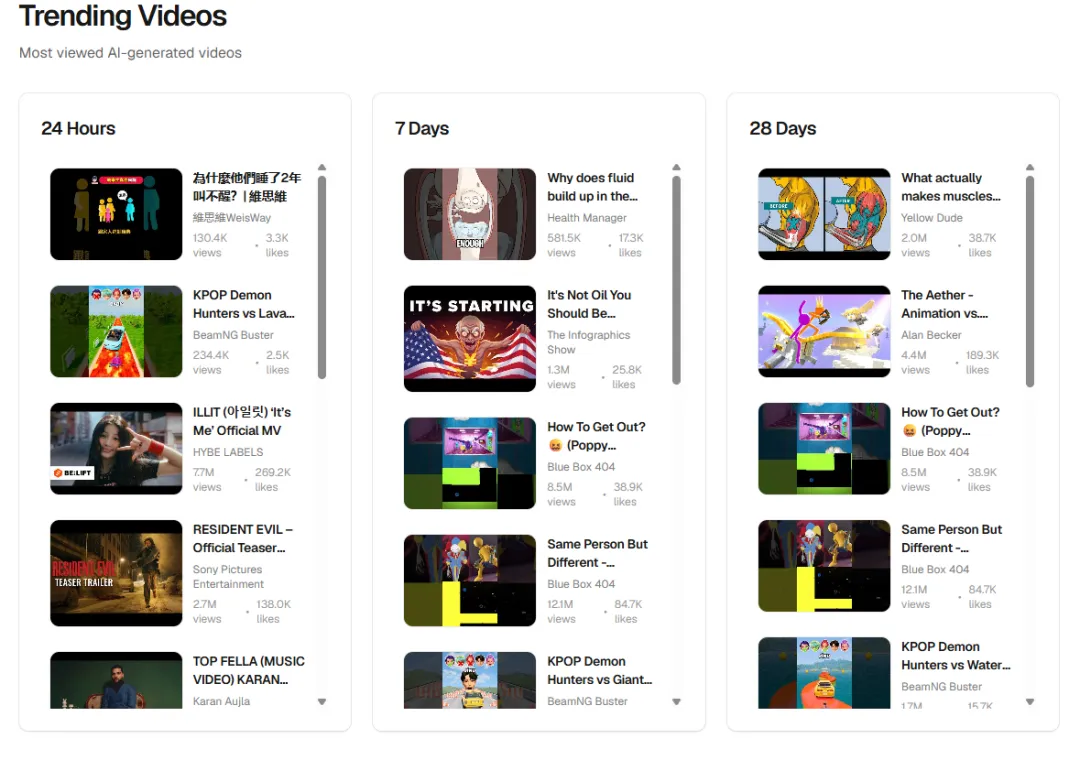The height and width of the screenshot is (760, 1080).
Task: Click the 581.5K views count
Action: (564, 245)
